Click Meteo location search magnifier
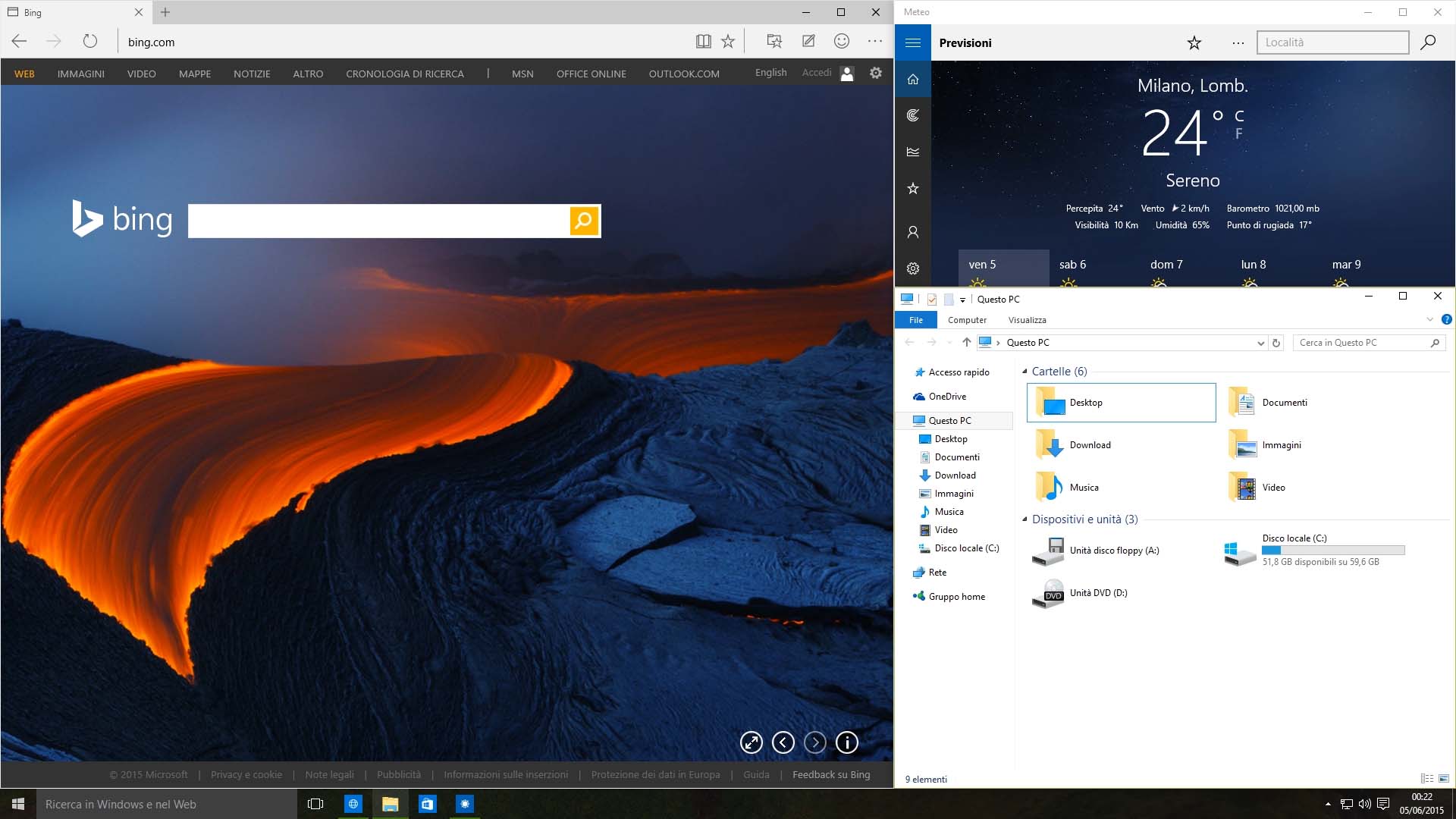Image resolution: width=1456 pixels, height=819 pixels. [1428, 42]
